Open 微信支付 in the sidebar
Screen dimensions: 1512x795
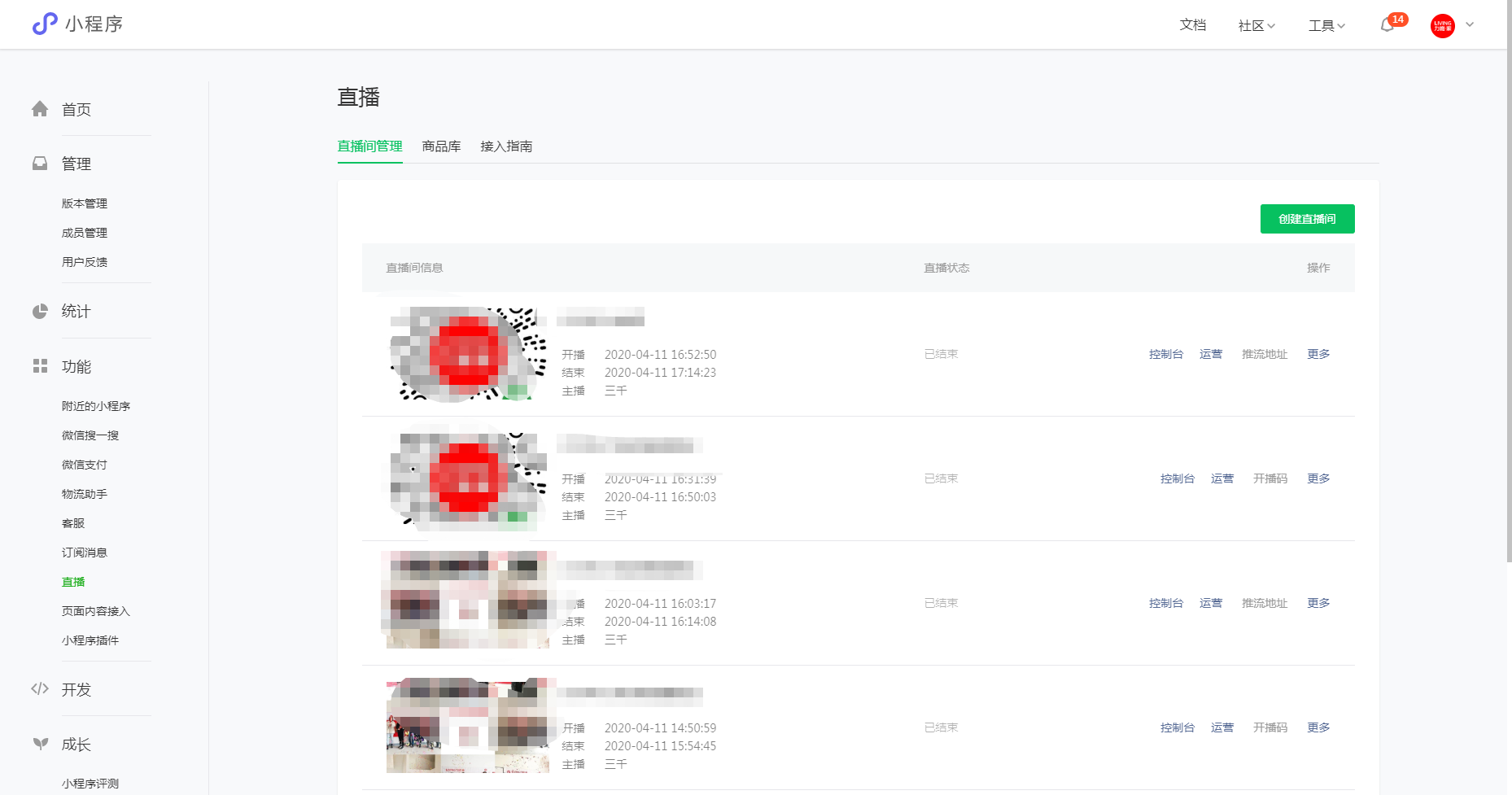click(x=85, y=465)
